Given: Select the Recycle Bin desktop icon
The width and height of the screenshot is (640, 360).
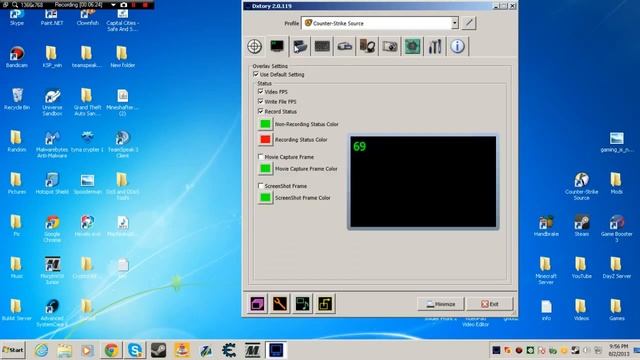Looking at the screenshot, I should point(17,99).
